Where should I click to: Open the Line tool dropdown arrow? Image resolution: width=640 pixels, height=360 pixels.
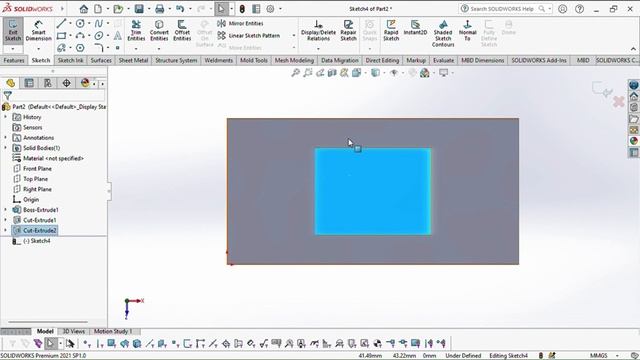(x=70, y=23)
